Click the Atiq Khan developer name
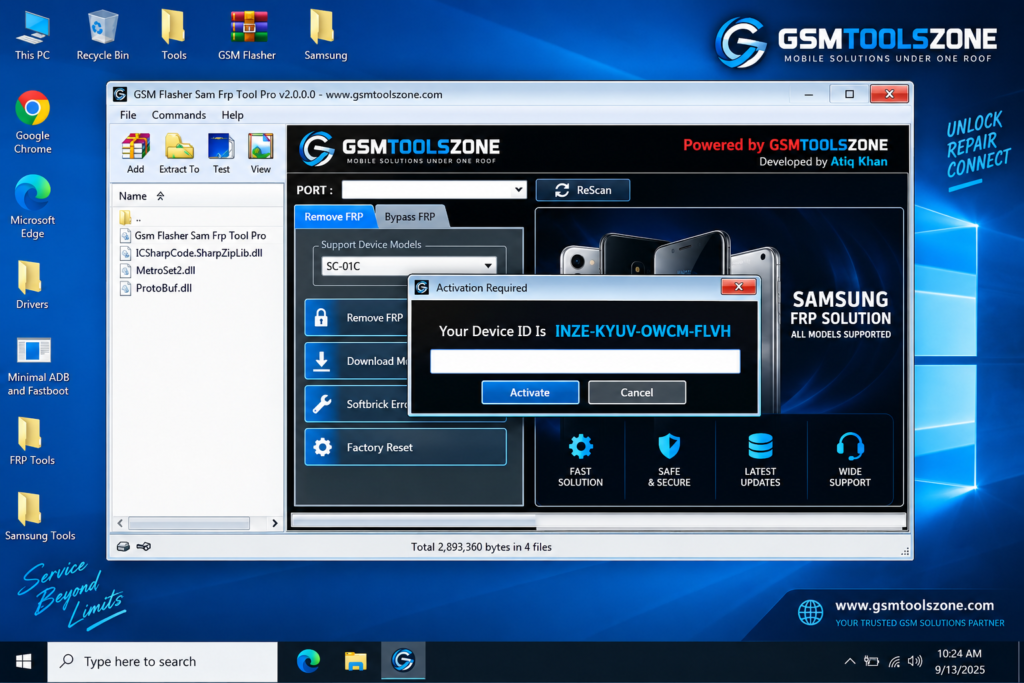This screenshot has width=1024, height=683. 859,161
